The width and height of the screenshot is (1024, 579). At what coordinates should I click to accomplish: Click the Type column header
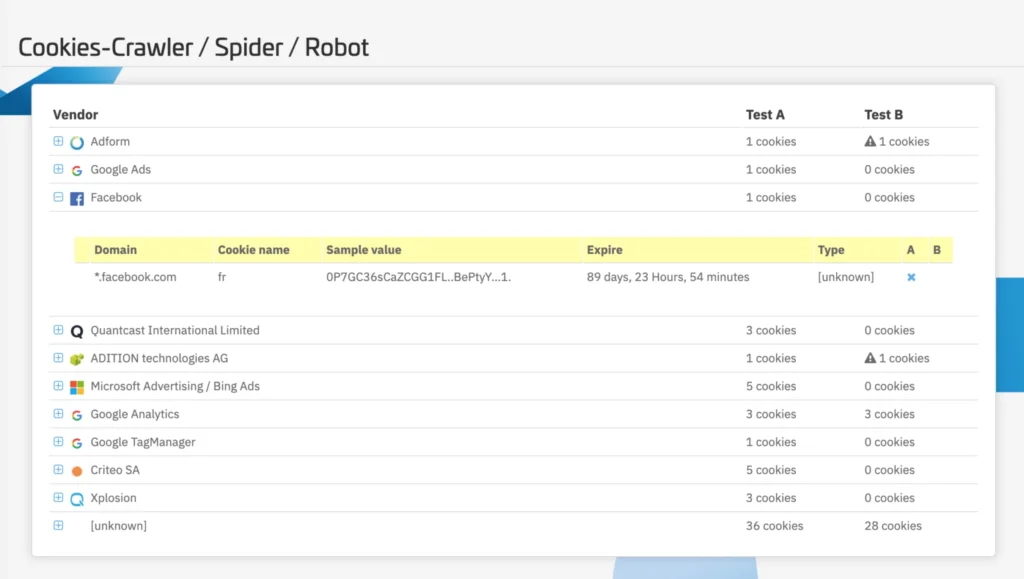(x=831, y=250)
